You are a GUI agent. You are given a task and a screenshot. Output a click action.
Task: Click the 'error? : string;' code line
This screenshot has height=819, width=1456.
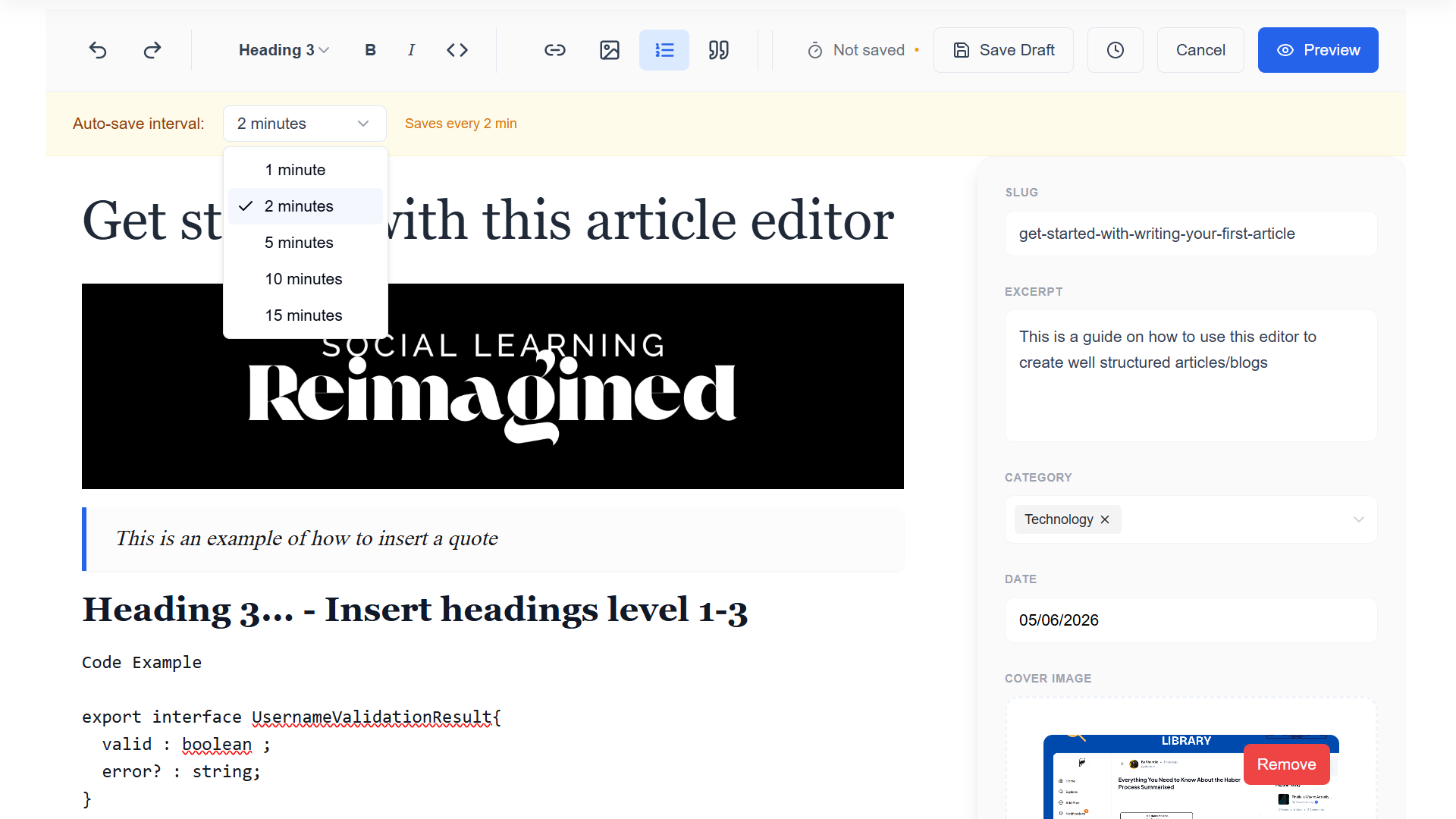(181, 772)
